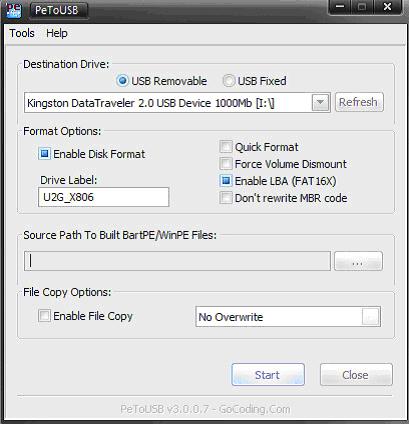The width and height of the screenshot is (409, 424).
Task: Select the USB Removable radio button
Action: (122, 81)
